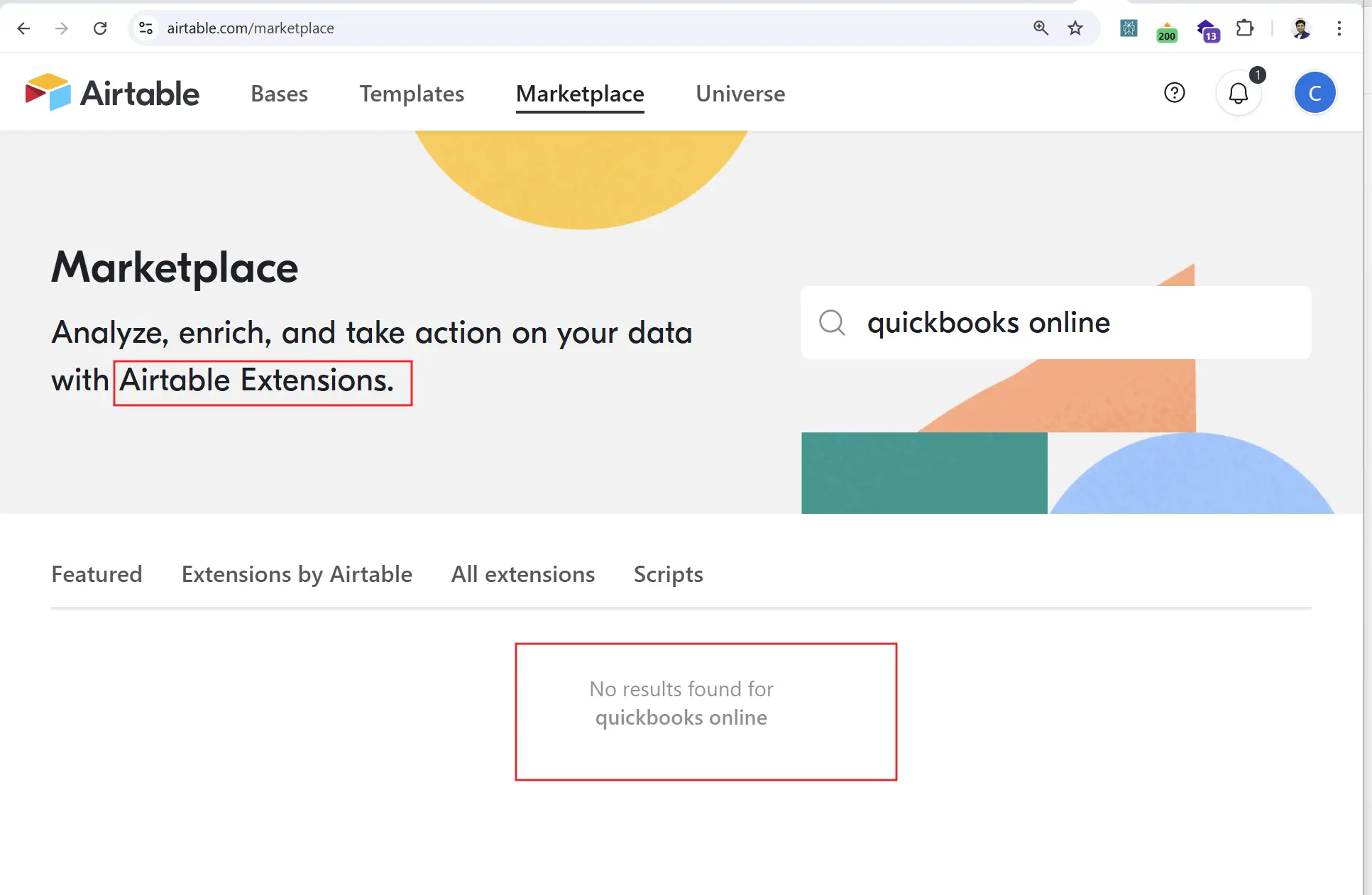The image size is (1372, 895).
Task: Go back to the previous page
Action: 23,28
